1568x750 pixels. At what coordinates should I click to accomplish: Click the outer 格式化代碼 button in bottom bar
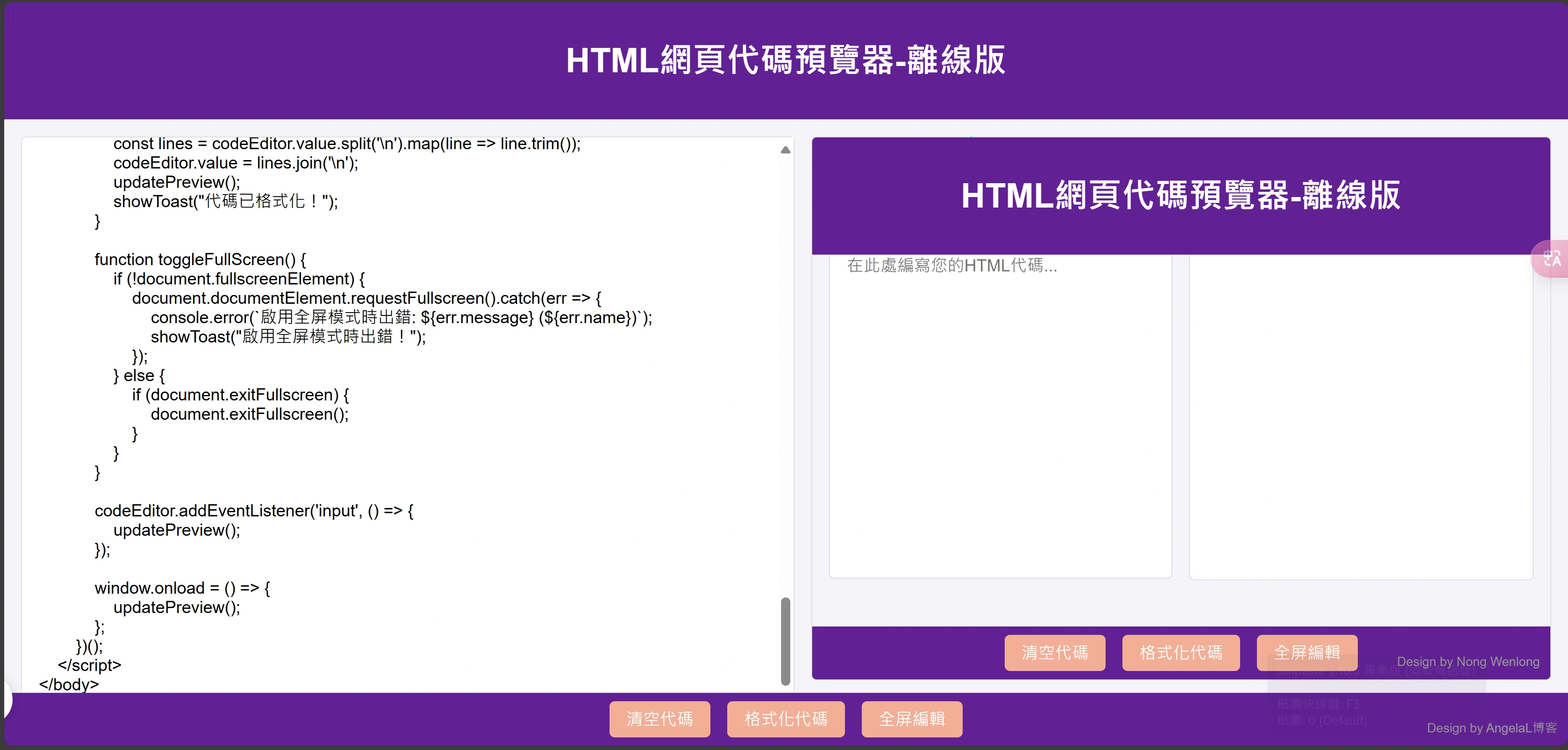(x=786, y=719)
